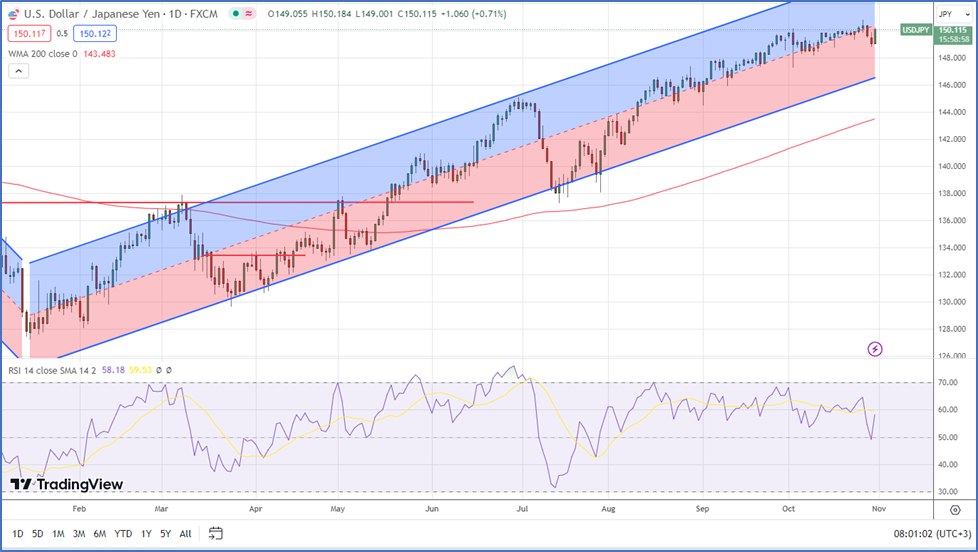Image resolution: width=978 pixels, height=552 pixels.
Task: Open chart settings gear icon
Action: 955,510
